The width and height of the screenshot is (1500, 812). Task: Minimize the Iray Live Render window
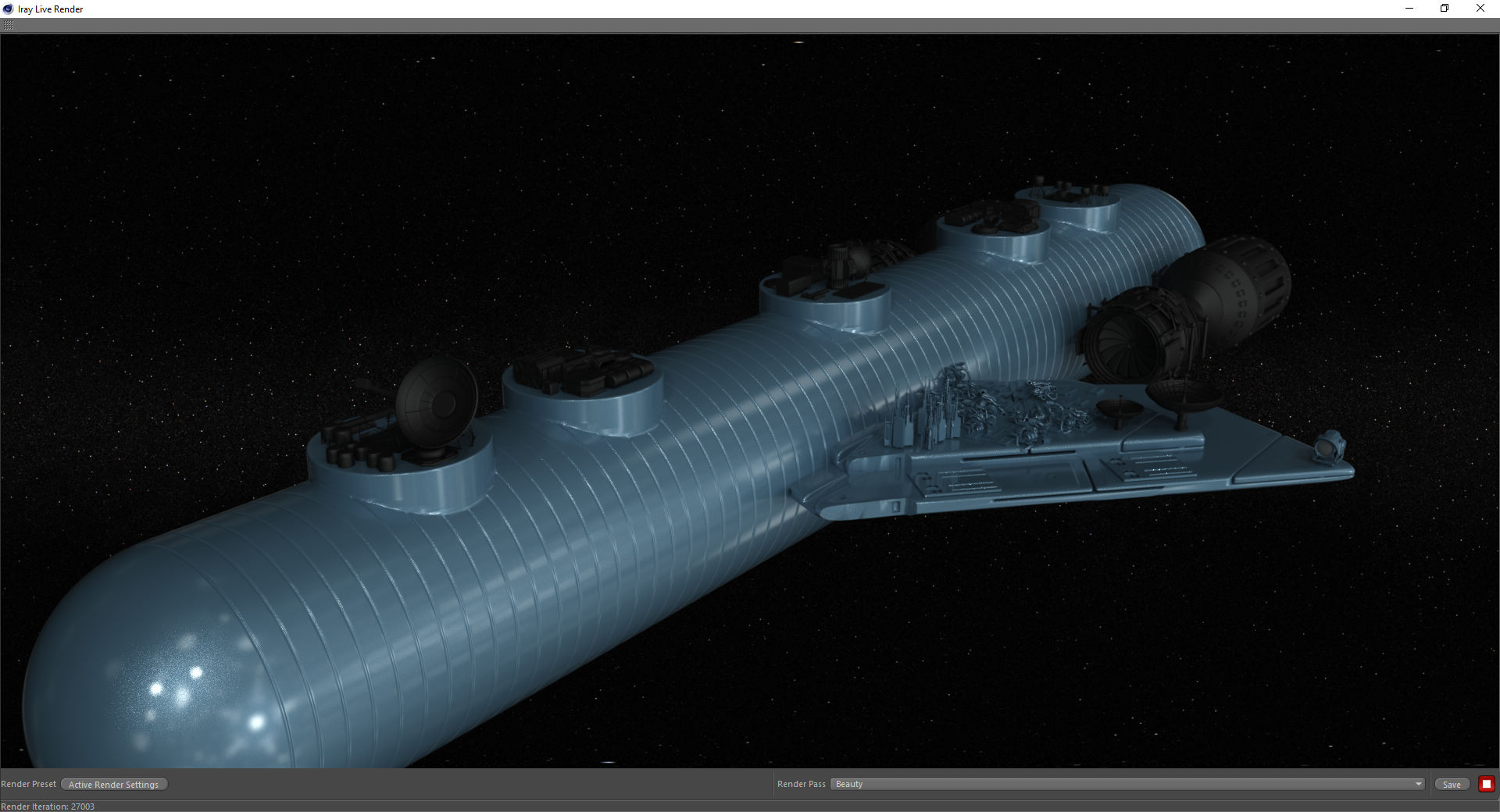tap(1409, 9)
